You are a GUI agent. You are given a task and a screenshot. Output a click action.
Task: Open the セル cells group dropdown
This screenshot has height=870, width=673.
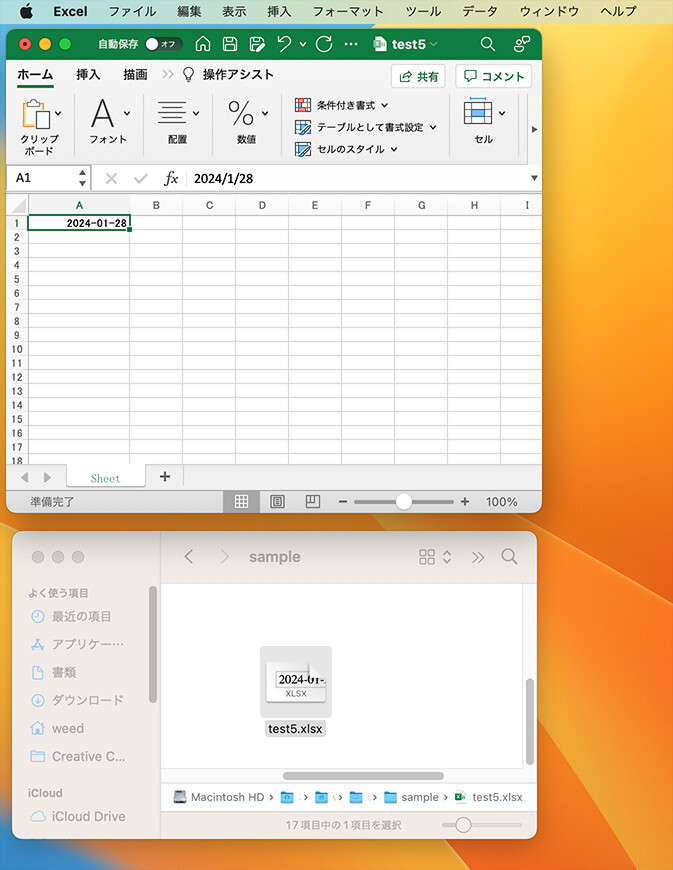tap(484, 121)
